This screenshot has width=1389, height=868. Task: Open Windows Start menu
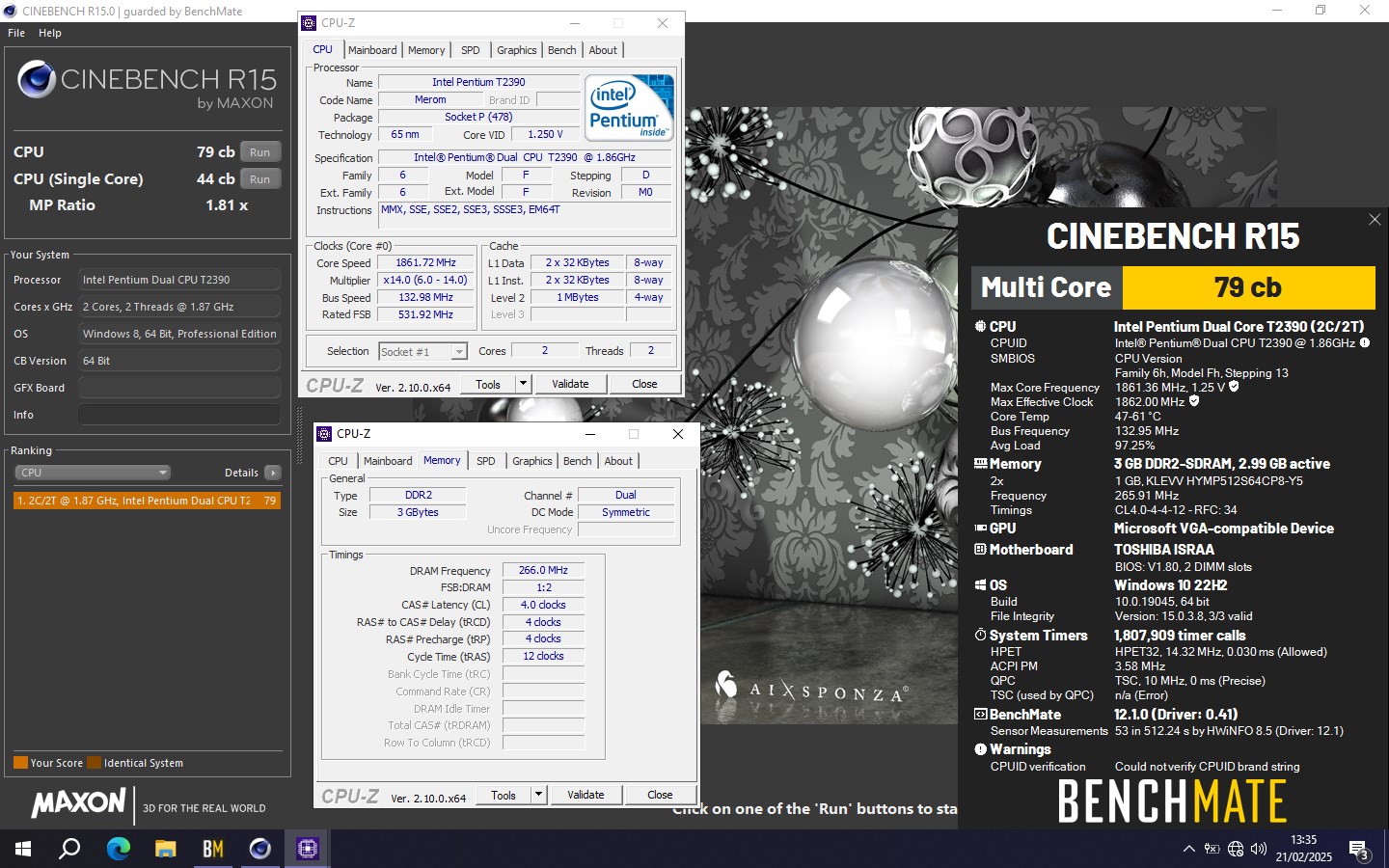23,849
